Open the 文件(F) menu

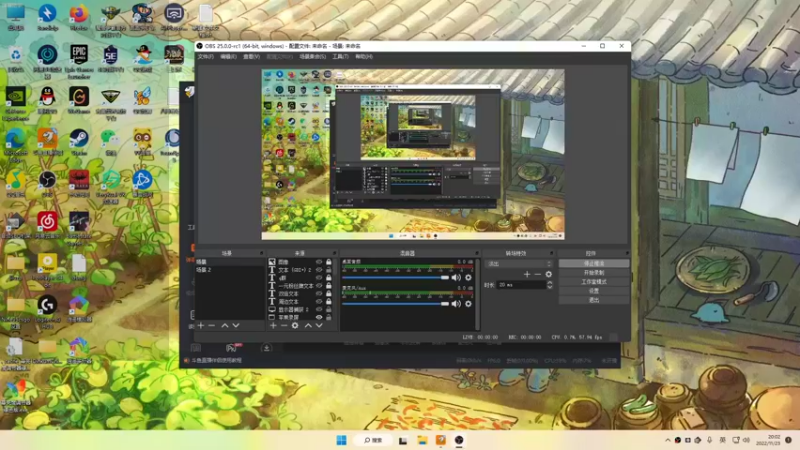coord(206,57)
